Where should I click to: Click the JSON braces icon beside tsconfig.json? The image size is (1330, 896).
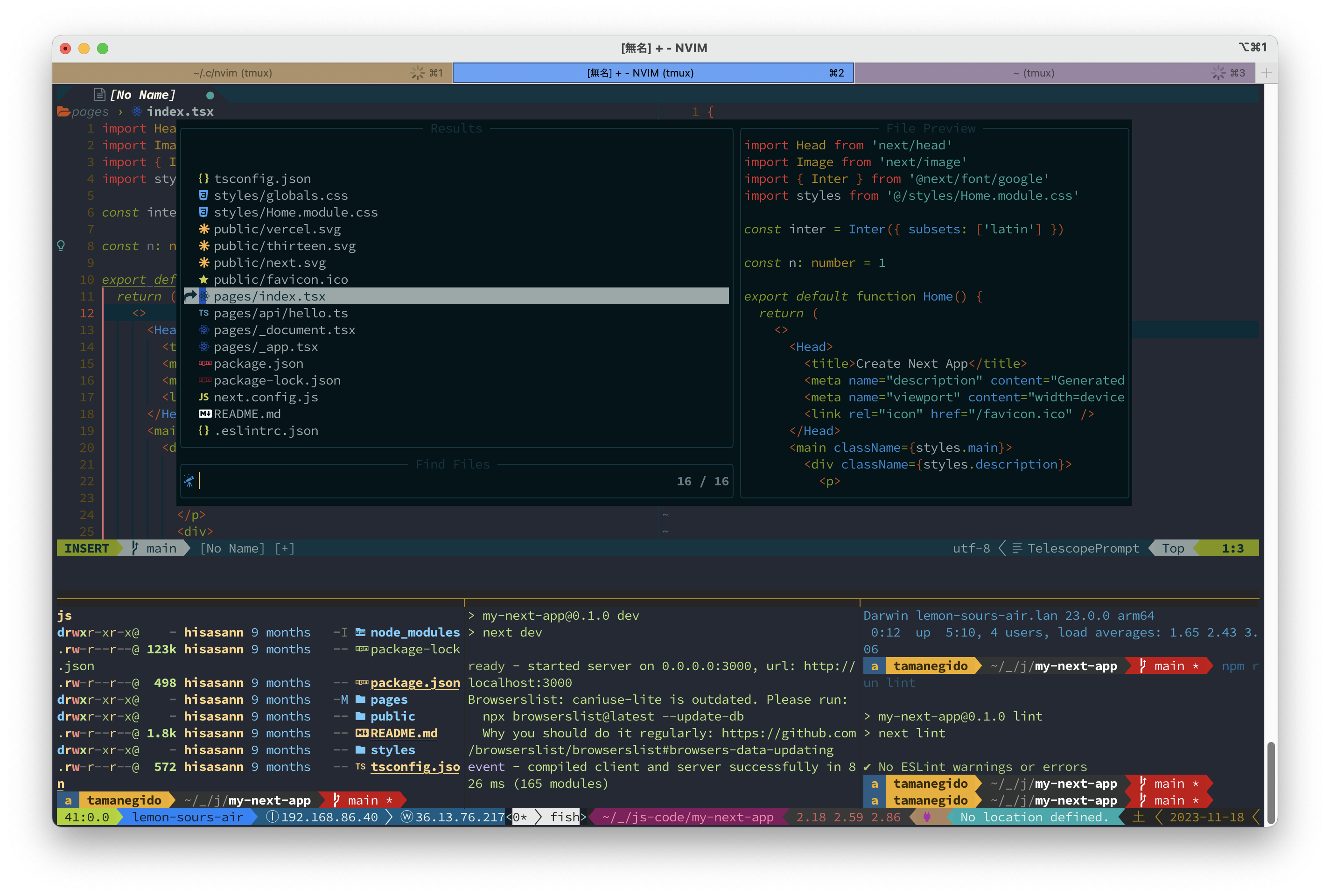(x=203, y=179)
